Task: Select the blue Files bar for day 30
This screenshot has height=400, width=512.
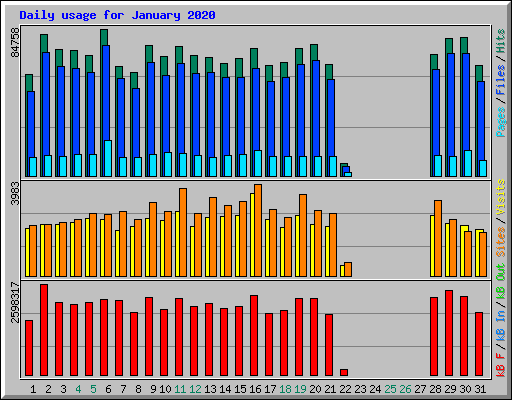Action: click(x=466, y=102)
